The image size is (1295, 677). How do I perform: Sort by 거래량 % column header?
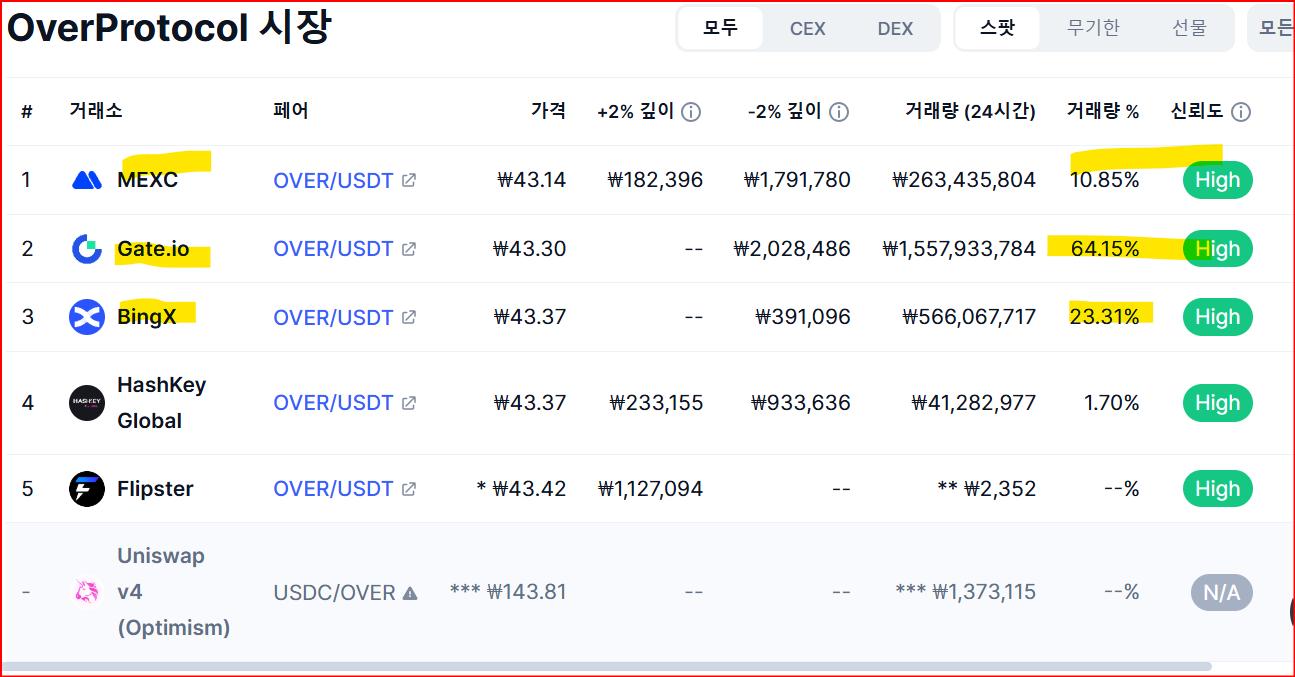(1103, 112)
